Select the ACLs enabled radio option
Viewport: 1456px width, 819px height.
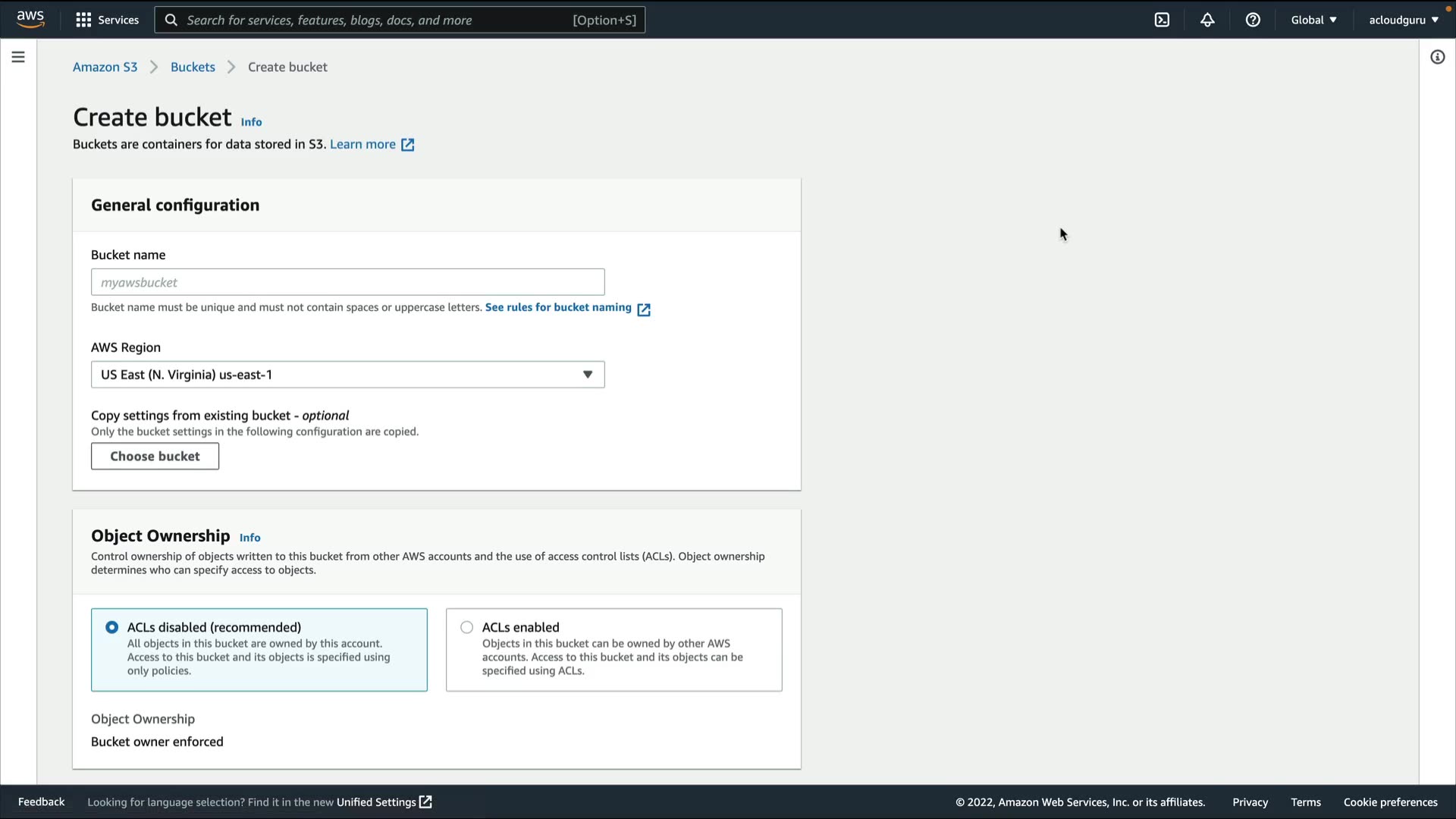(467, 627)
